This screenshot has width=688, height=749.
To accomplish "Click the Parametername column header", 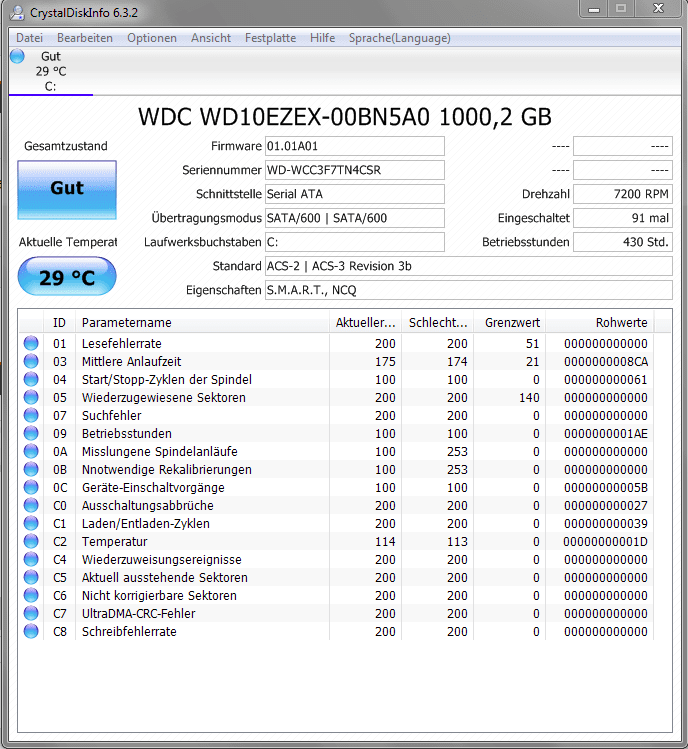I will tap(202, 322).
